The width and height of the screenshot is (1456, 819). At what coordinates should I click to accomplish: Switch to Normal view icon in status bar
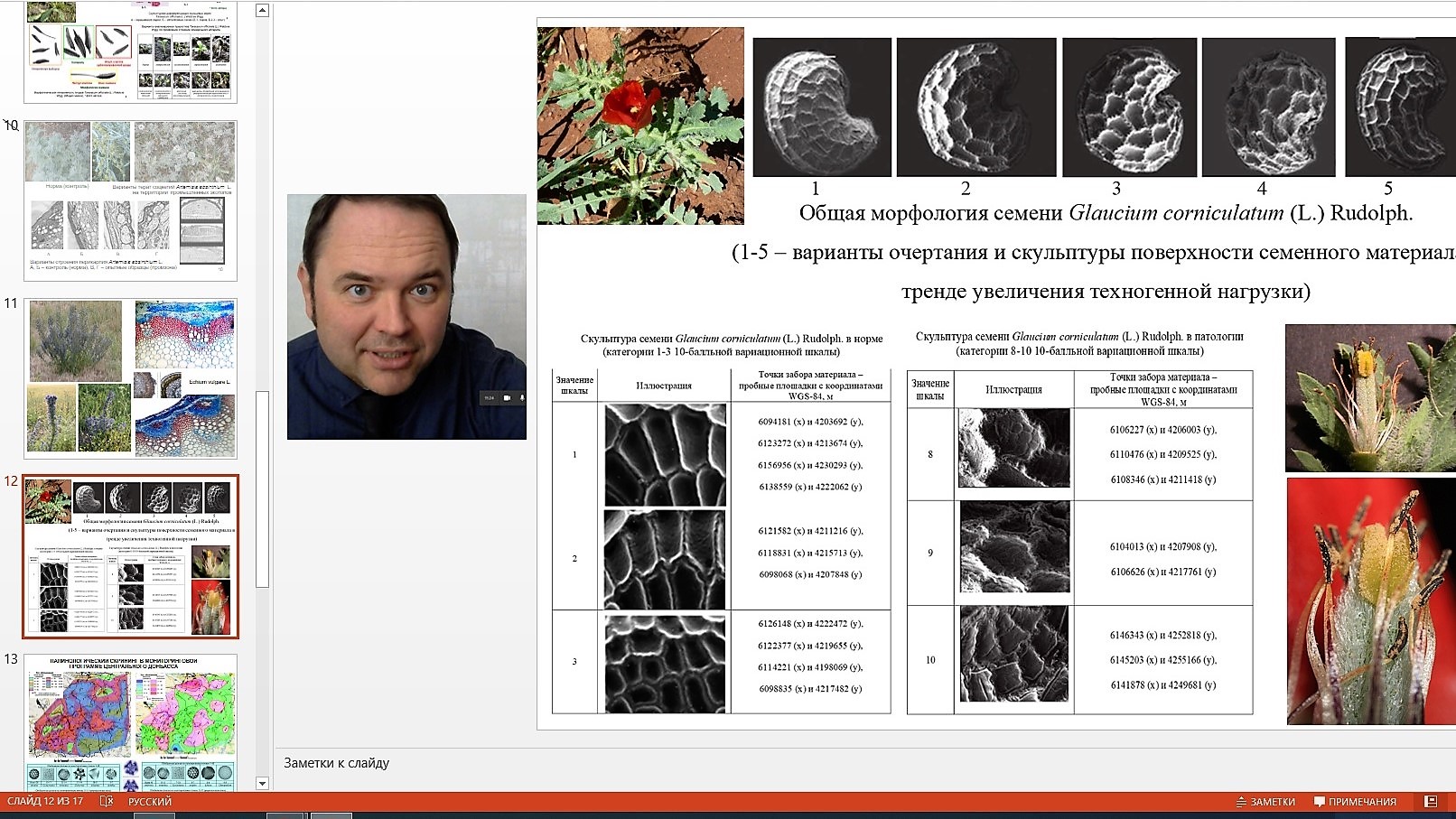tap(1431, 802)
